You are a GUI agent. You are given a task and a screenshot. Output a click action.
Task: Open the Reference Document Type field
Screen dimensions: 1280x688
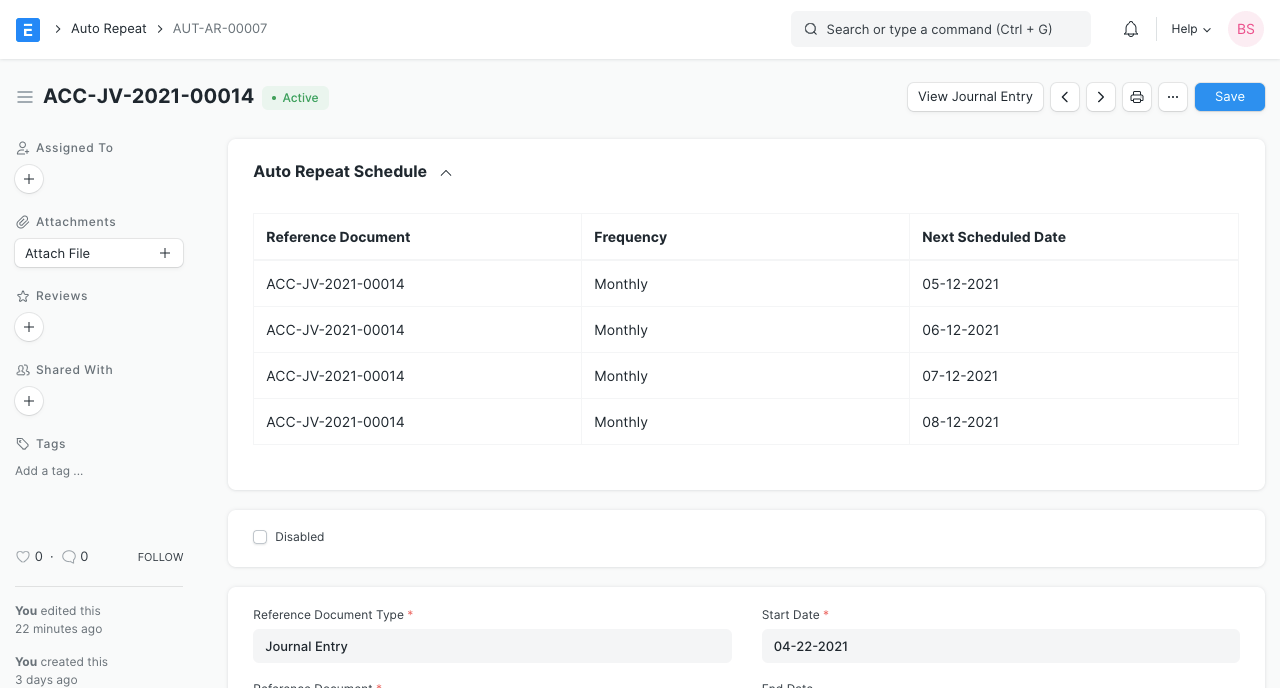pyautogui.click(x=492, y=645)
